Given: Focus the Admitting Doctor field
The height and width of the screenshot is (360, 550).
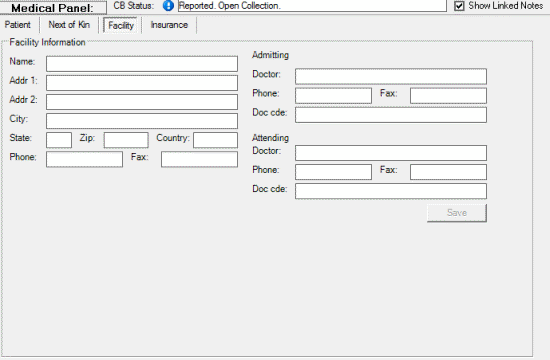Looking at the screenshot, I should point(391,76).
